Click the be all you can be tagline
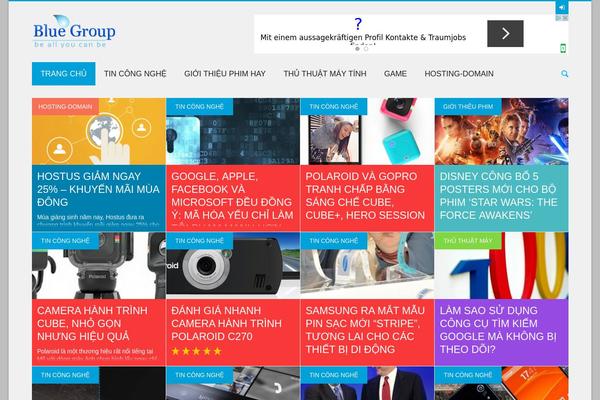The width and height of the screenshot is (600, 400). click(x=70, y=44)
